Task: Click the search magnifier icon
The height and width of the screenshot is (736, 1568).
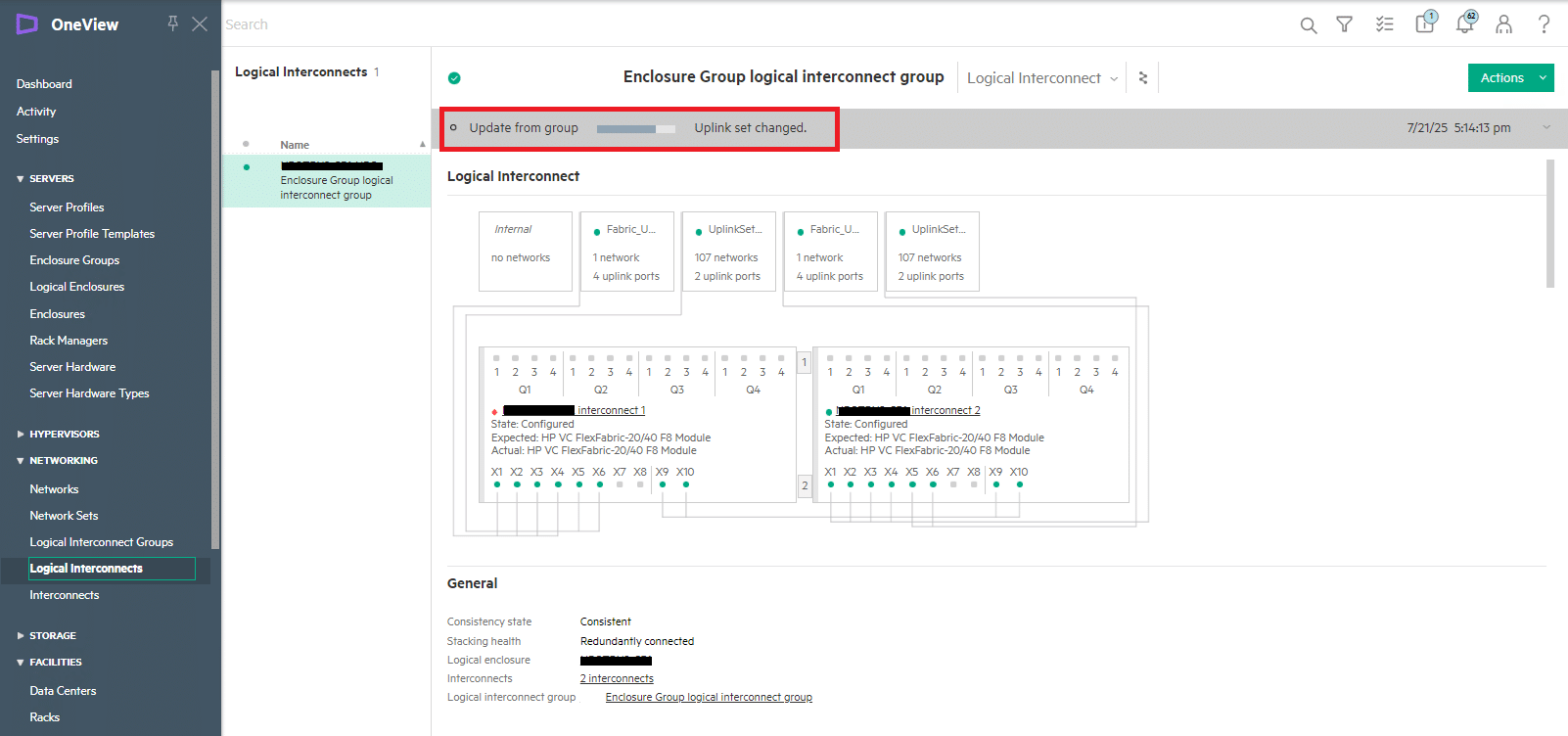Action: [1308, 25]
